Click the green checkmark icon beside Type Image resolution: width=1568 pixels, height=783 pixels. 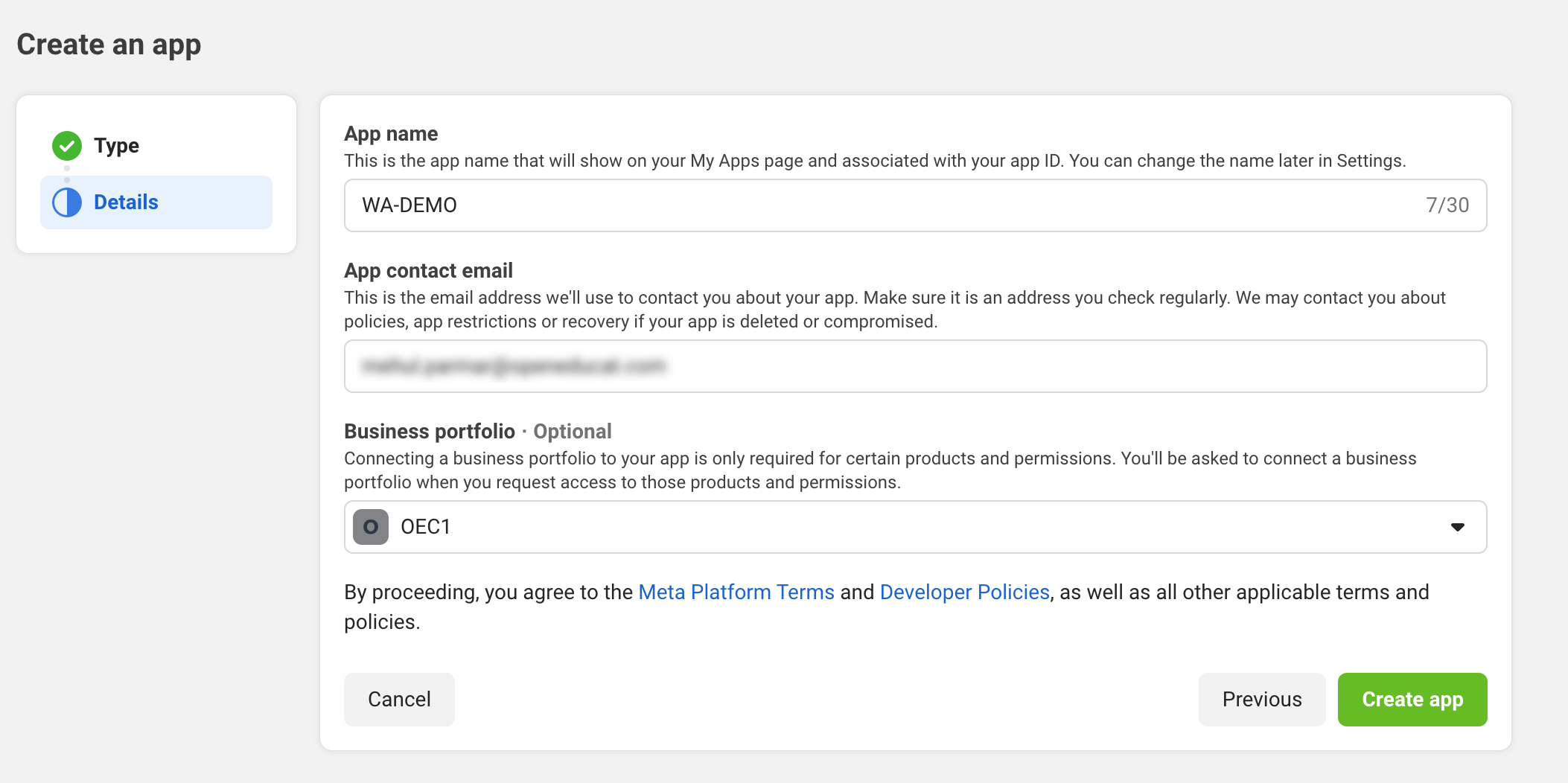67,146
